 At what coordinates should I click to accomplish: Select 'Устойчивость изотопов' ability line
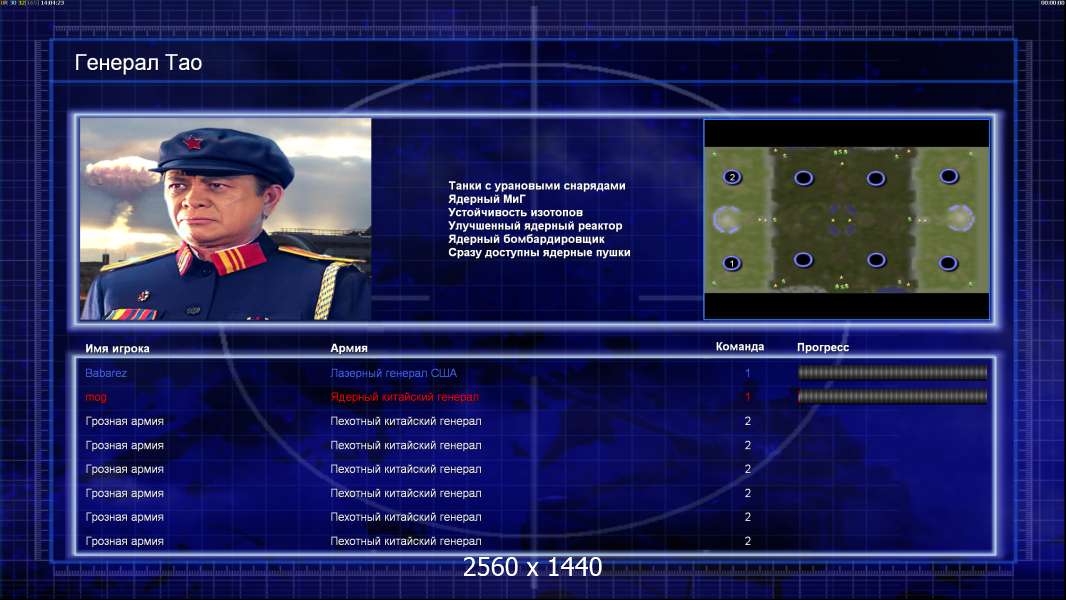515,212
